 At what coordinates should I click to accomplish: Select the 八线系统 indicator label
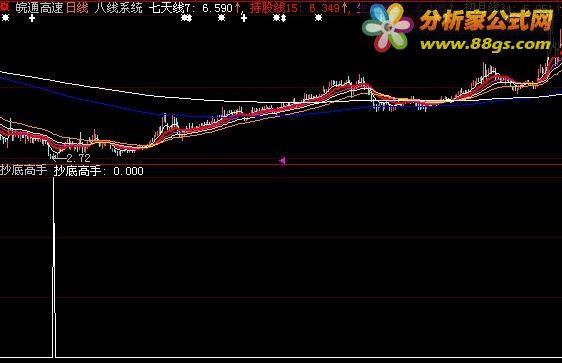tap(119, 8)
